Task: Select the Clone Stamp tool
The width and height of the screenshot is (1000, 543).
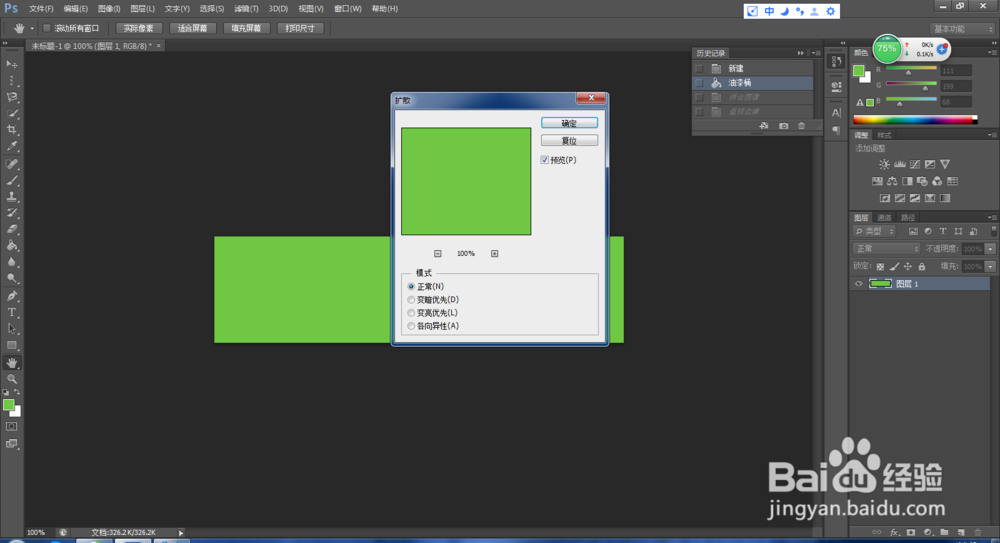Action: click(x=11, y=197)
